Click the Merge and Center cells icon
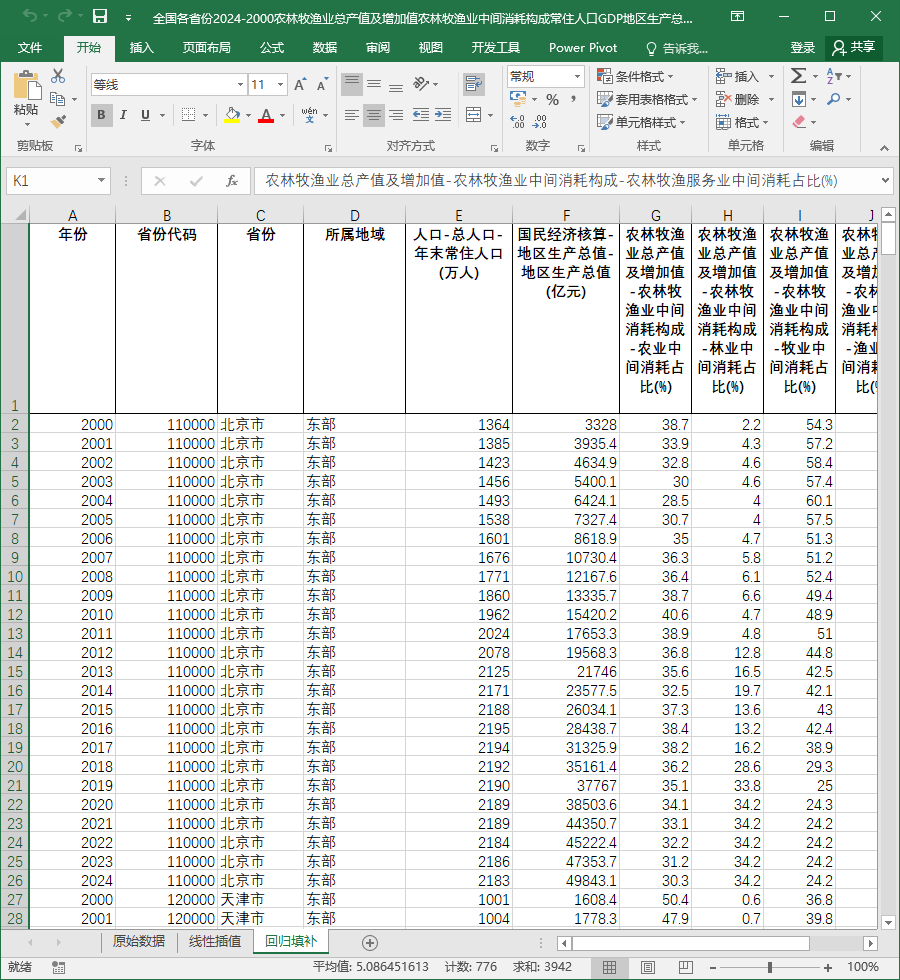The image size is (900, 980). [x=474, y=115]
